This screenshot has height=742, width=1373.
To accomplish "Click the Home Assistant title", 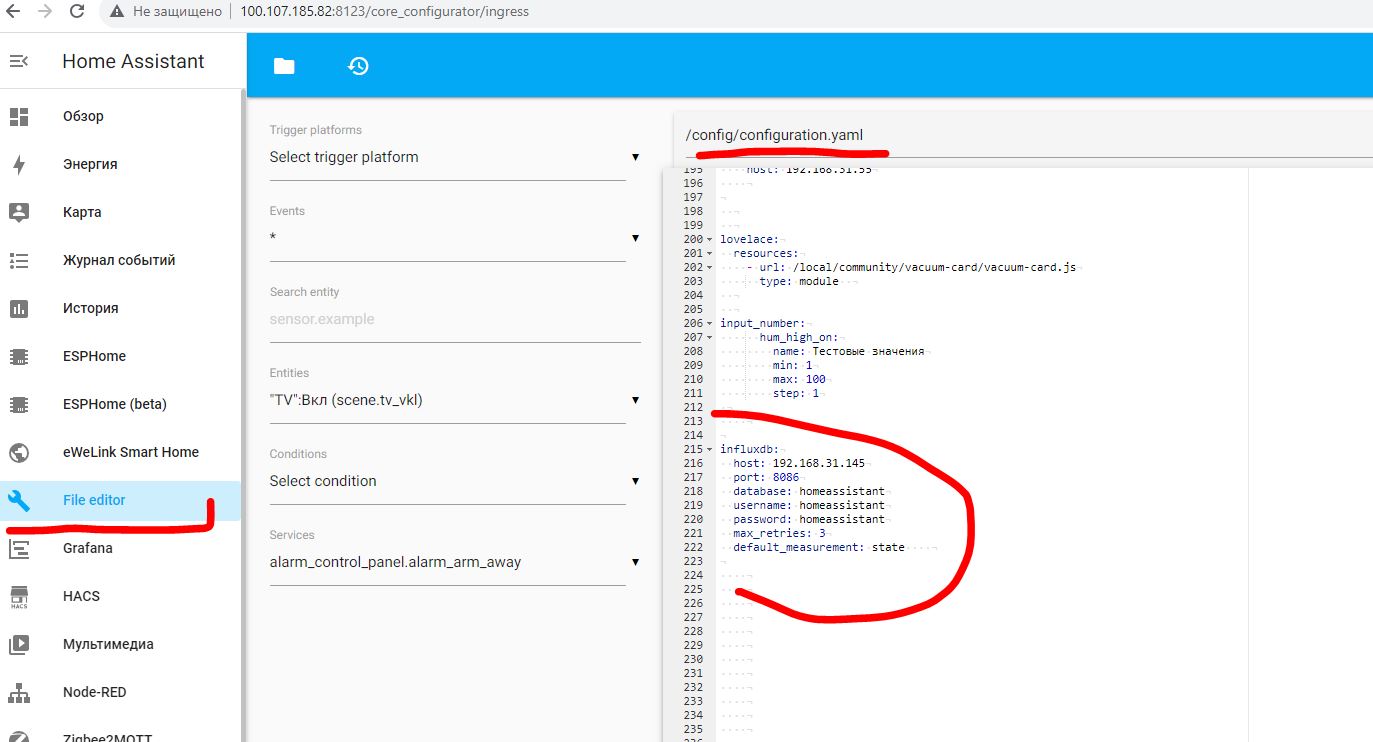I will click(x=133, y=61).
